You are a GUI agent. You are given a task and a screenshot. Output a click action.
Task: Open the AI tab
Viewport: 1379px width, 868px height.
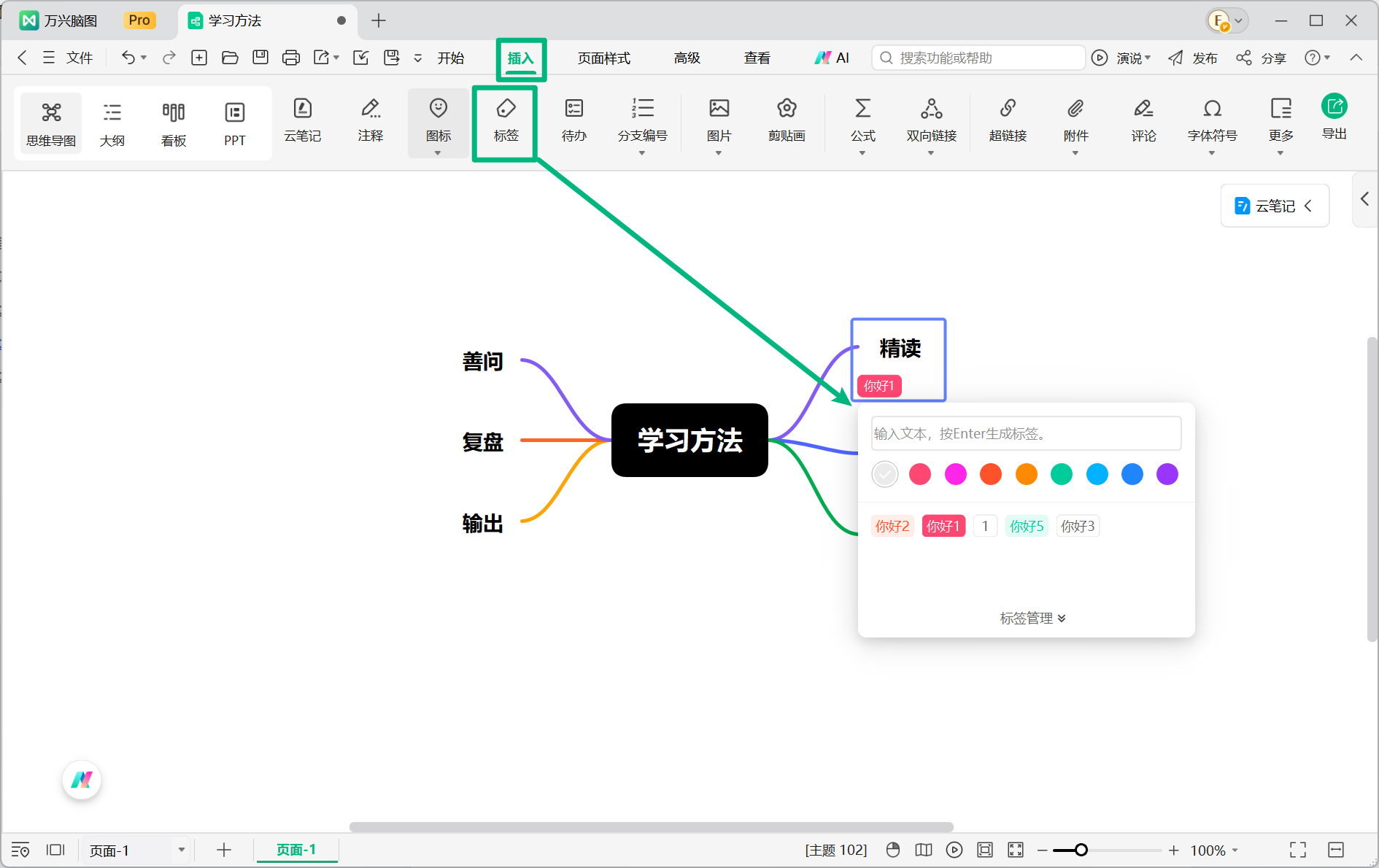pyautogui.click(x=832, y=58)
